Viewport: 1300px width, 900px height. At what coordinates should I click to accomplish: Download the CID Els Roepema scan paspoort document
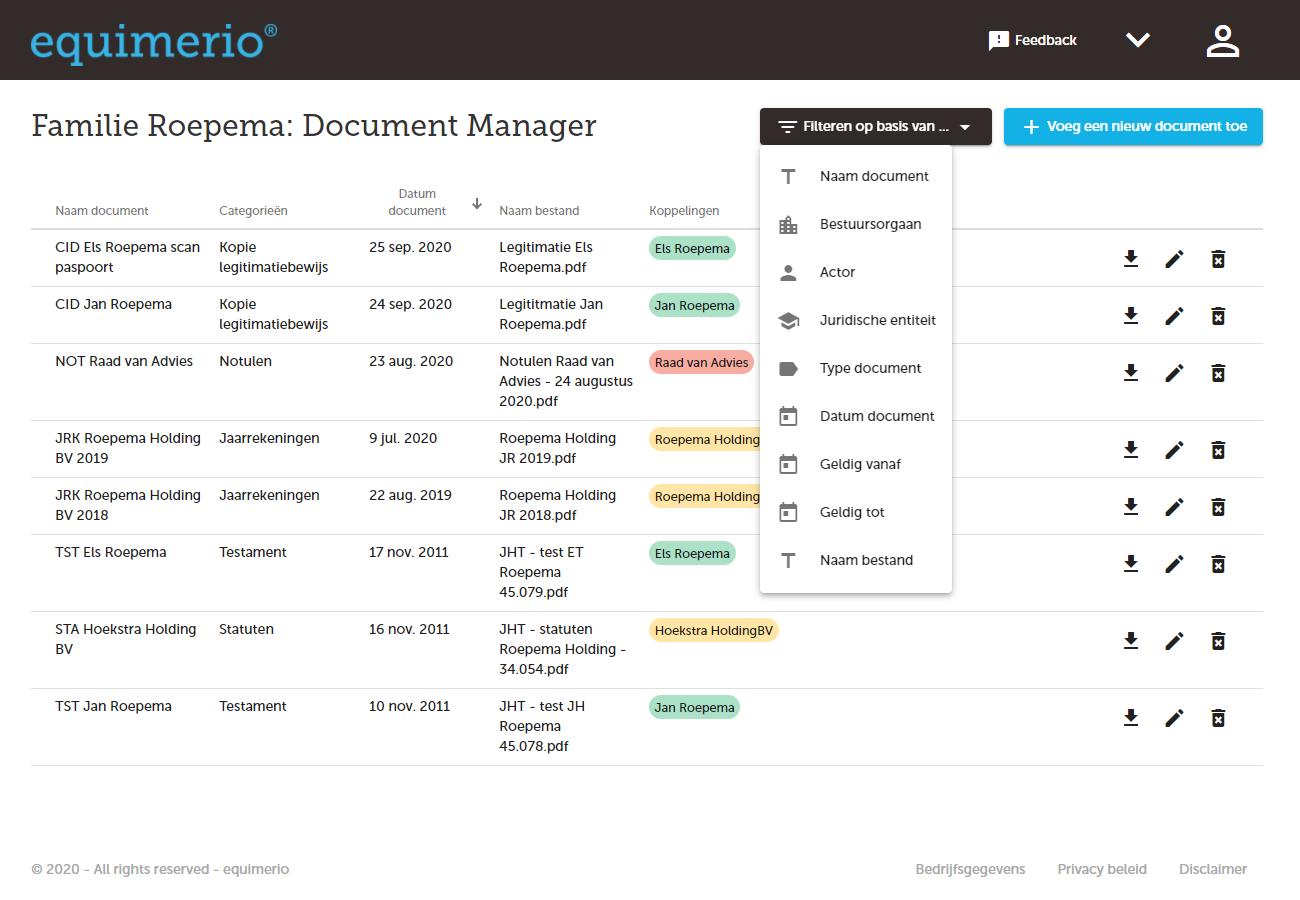click(x=1131, y=259)
